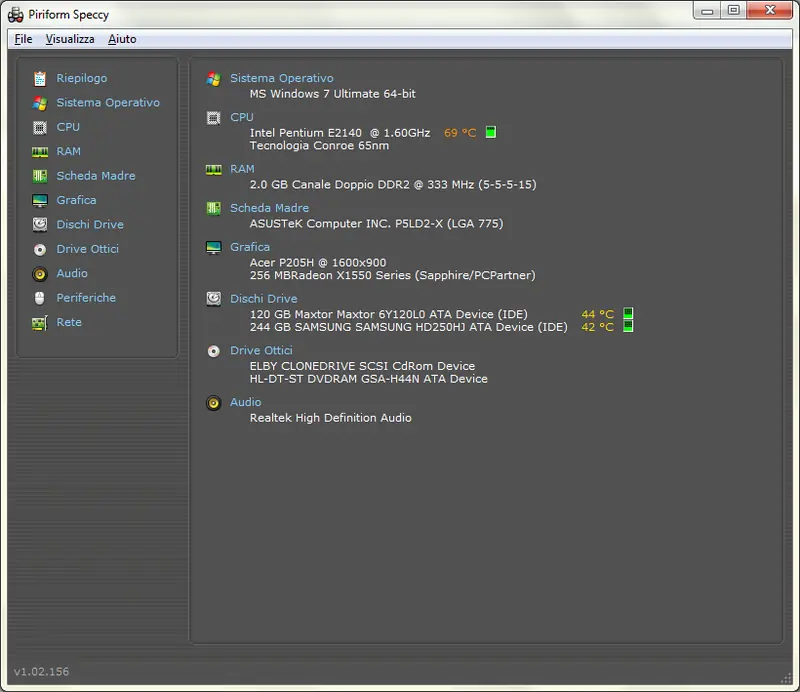Click the Samsung drive 42 °C temperature indicator

pos(629,327)
